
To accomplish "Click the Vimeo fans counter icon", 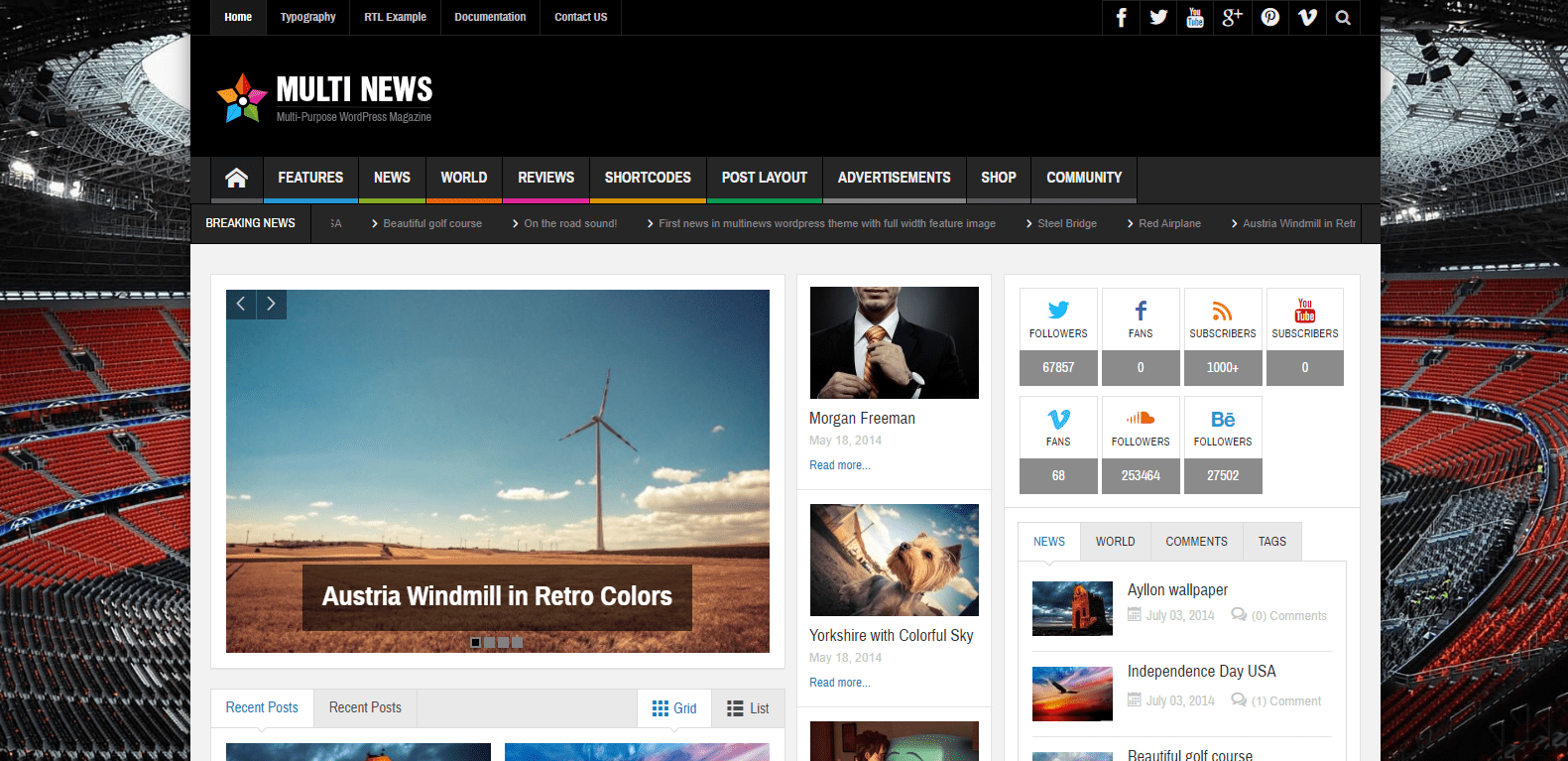I will click(x=1058, y=419).
